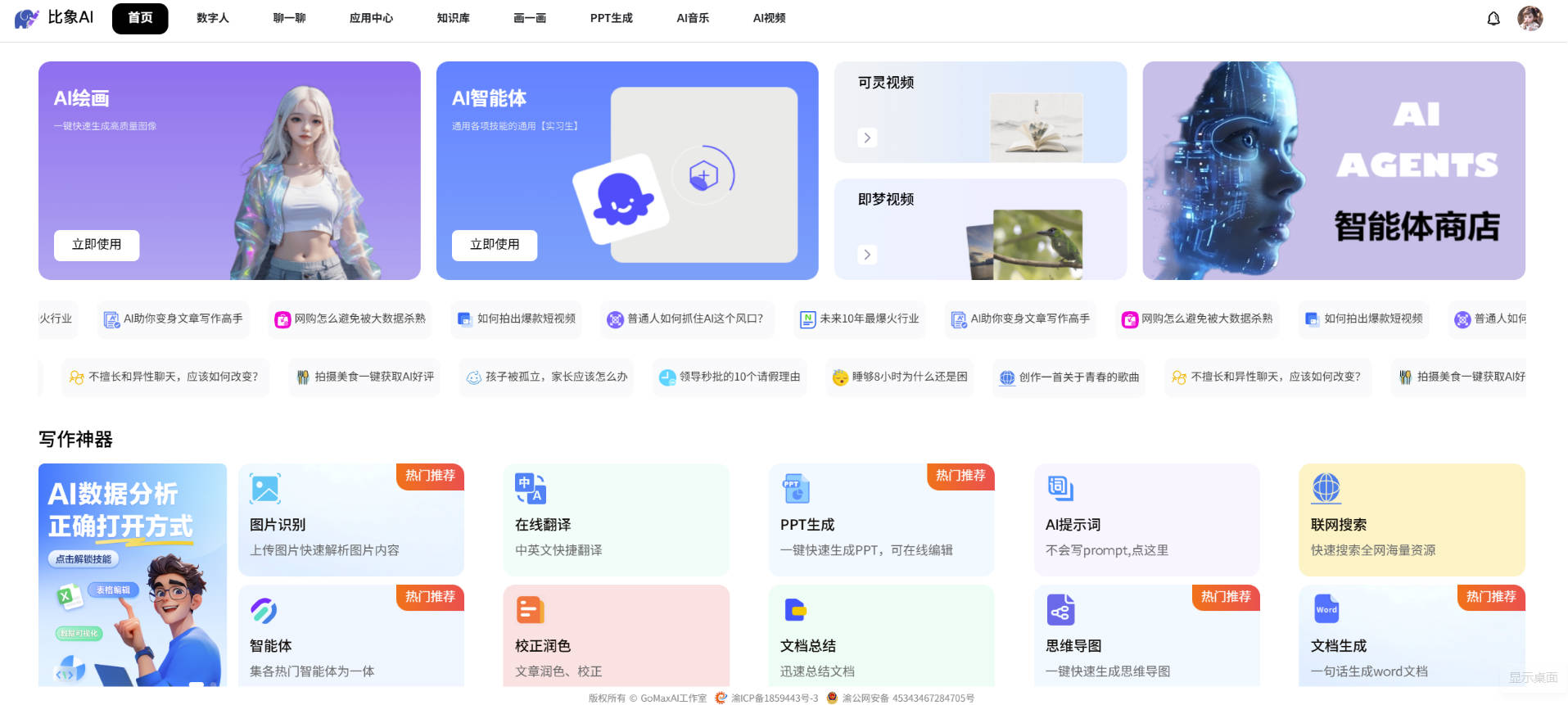Click the 睡够8小时 sleepy emoji icon
Viewport: 1568px width, 705px height.
[840, 377]
